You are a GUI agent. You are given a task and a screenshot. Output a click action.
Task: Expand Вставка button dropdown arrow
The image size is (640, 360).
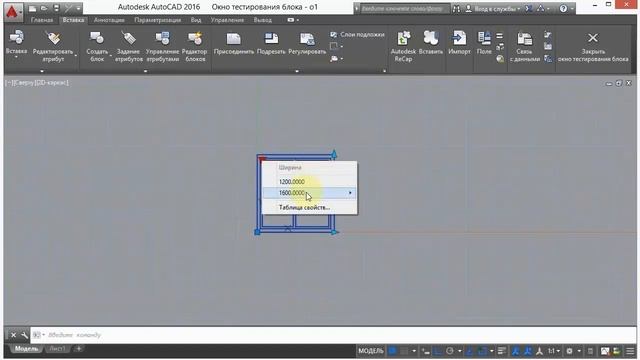(16, 57)
